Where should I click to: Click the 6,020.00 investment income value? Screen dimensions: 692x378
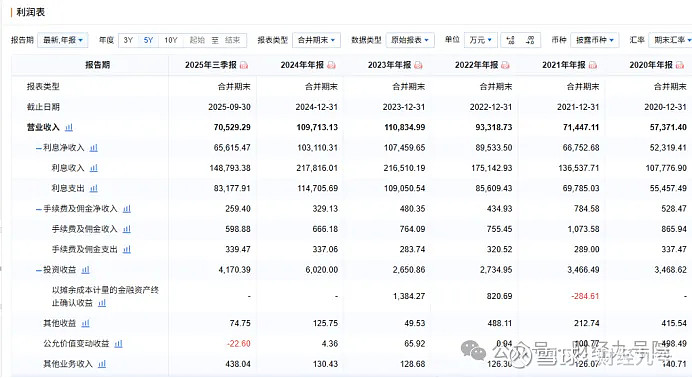click(x=322, y=269)
